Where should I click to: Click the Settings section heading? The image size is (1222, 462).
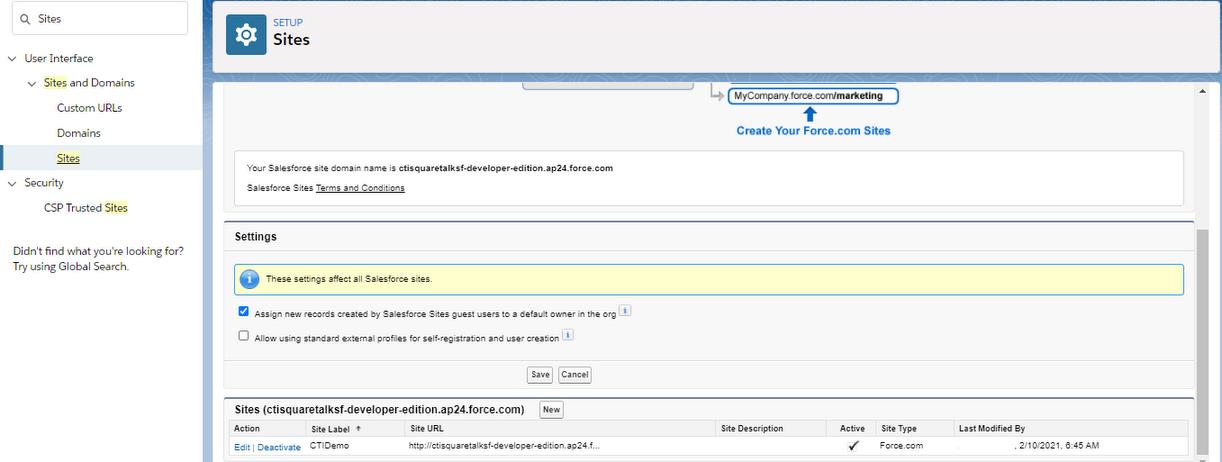256,237
